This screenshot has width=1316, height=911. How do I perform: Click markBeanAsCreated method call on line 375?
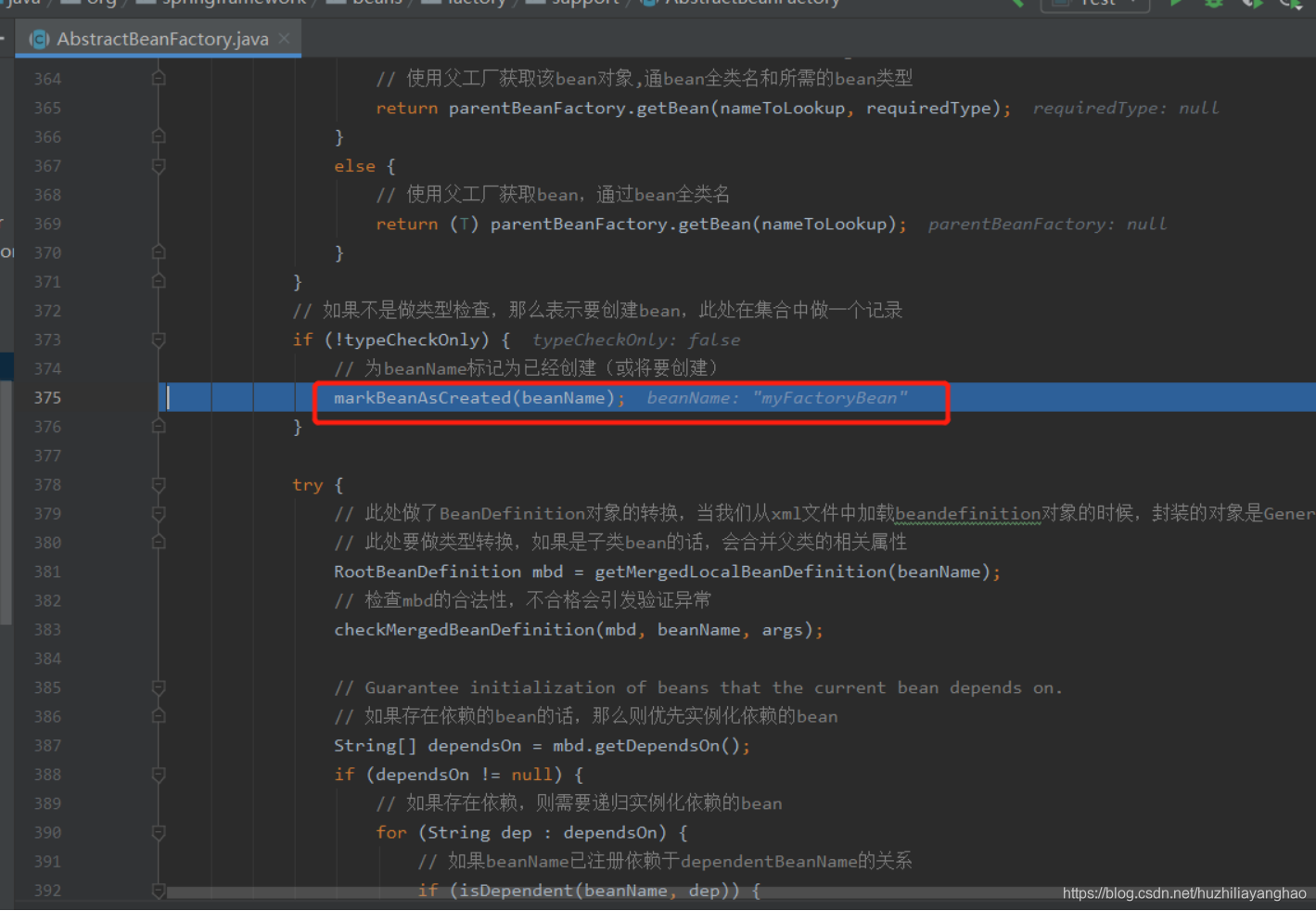(422, 398)
